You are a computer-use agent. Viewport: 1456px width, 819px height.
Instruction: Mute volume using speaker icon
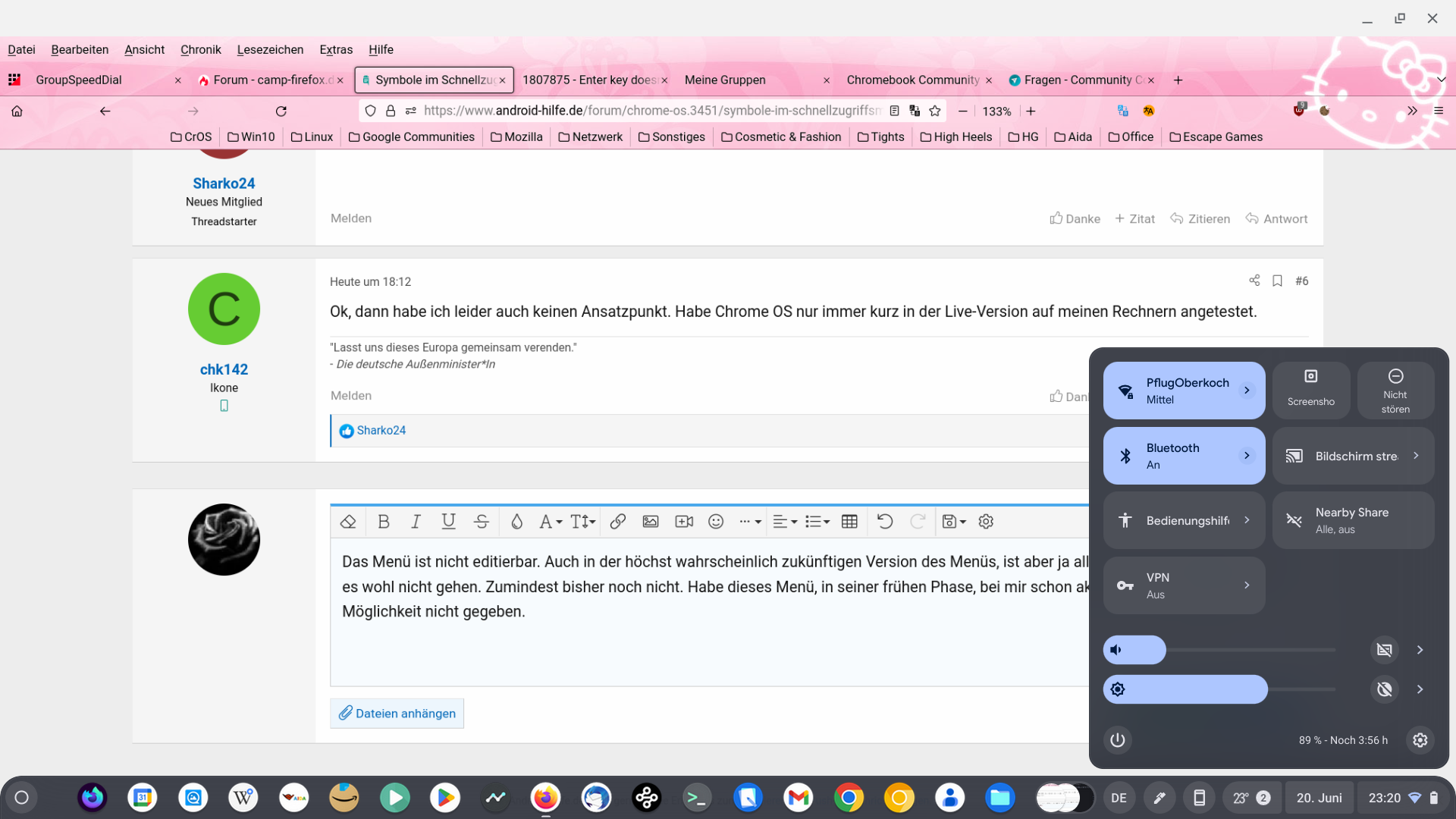click(x=1116, y=650)
